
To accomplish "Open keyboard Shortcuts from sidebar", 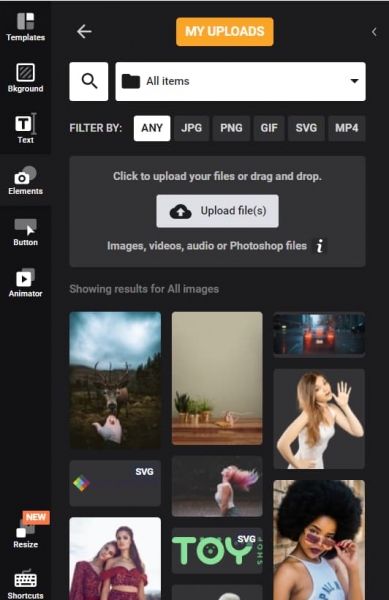I will point(25,584).
